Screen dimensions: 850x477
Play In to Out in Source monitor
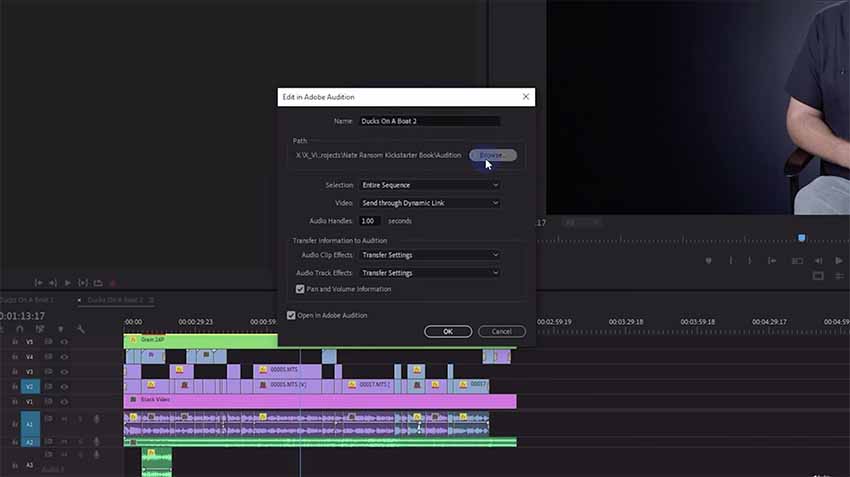click(82, 283)
